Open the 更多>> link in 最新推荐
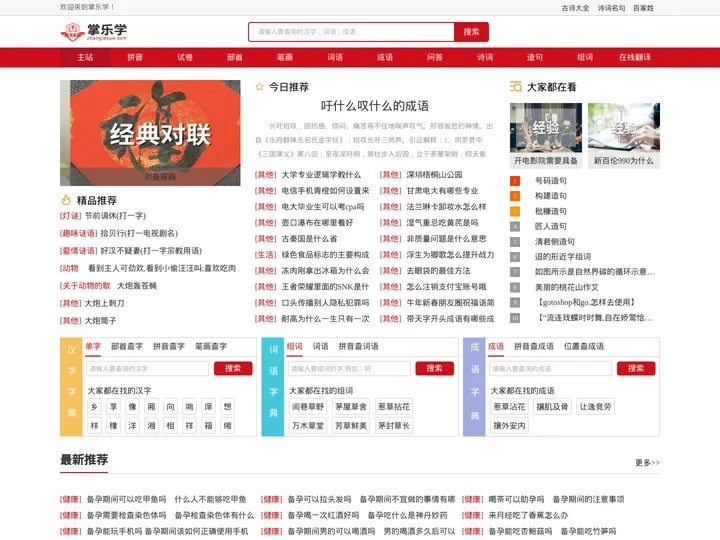Viewport: 720px width, 540px height. pos(647,462)
